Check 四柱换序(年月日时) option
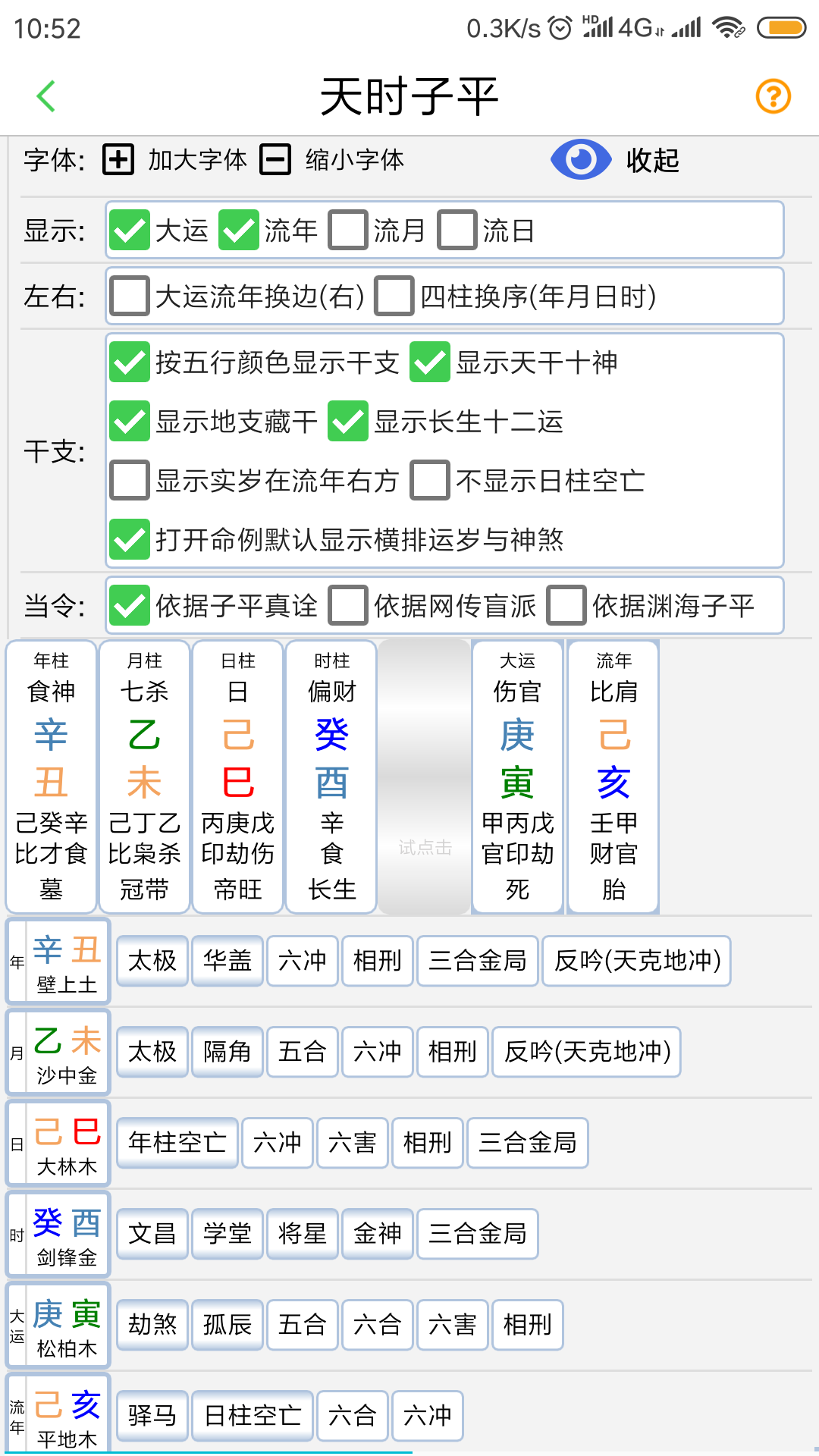819x1456 pixels. point(394,296)
